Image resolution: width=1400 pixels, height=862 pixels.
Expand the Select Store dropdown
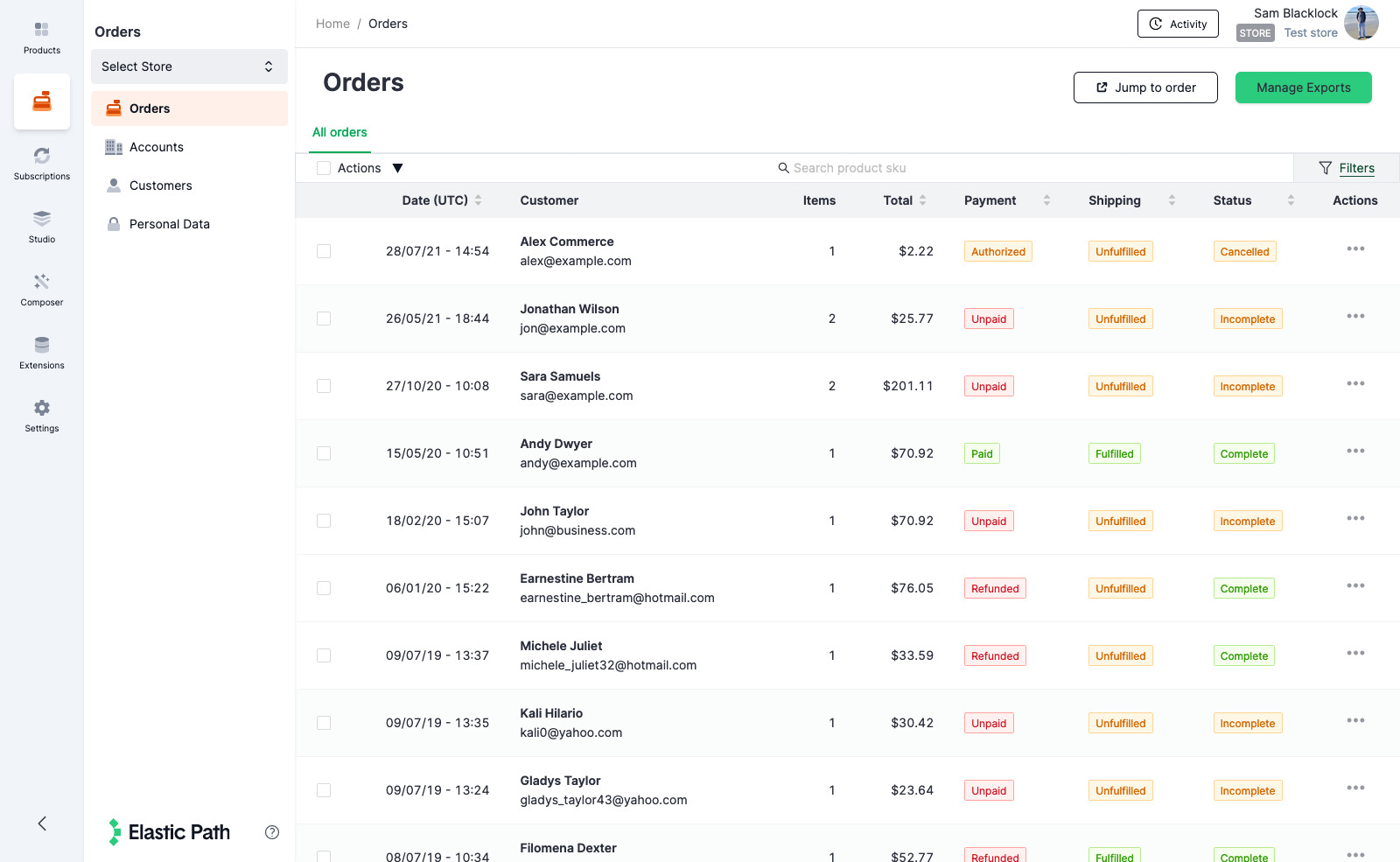189,67
